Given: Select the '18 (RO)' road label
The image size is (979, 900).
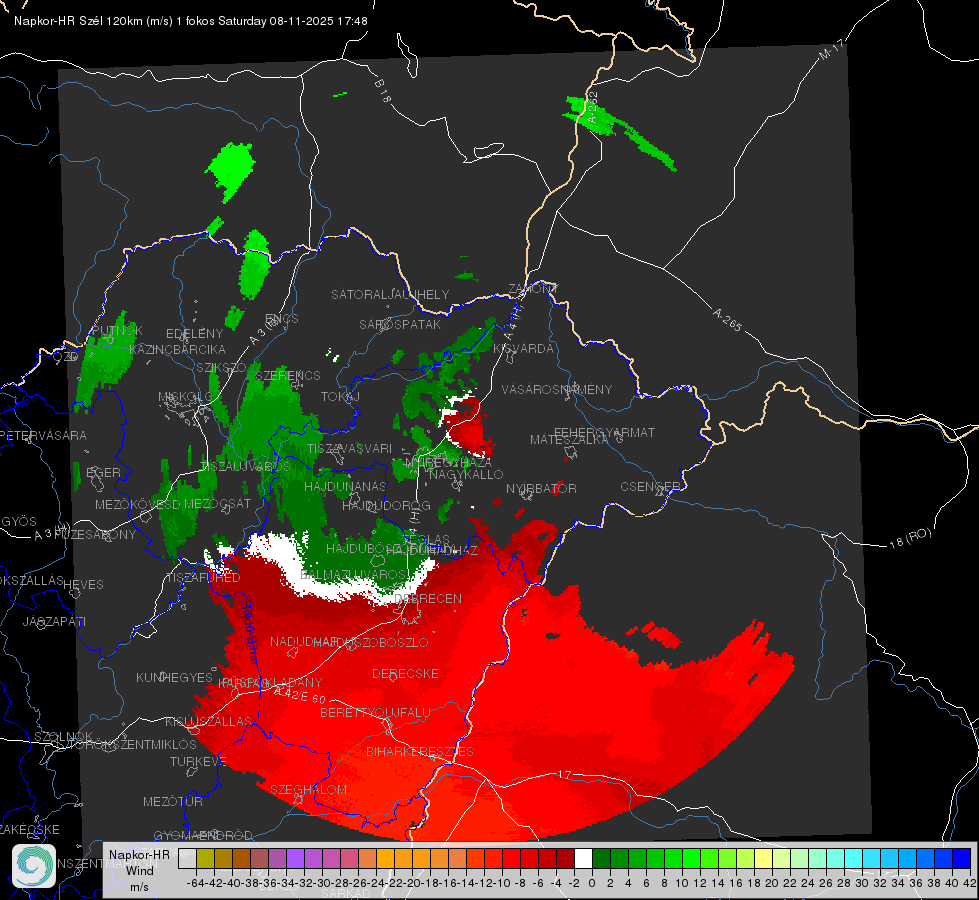Looking at the screenshot, I should pyautogui.click(x=910, y=538).
